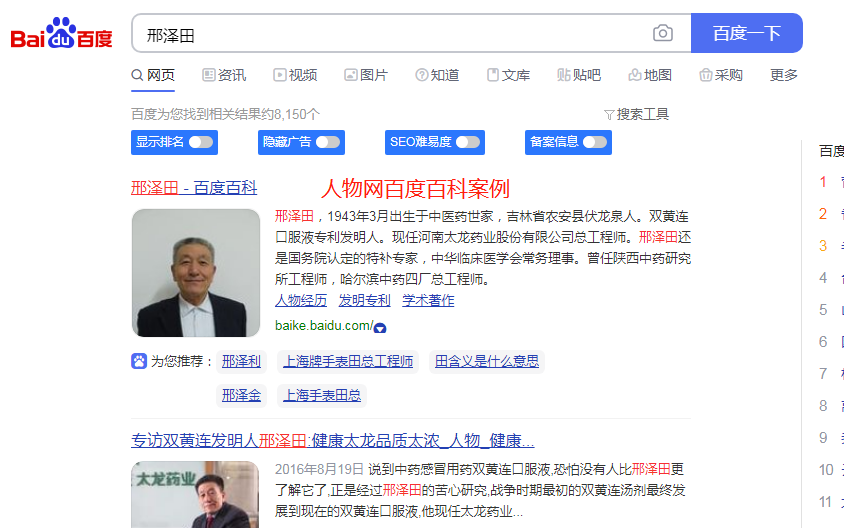Screen dimensions: 844x528
Task: Click the Baidu logo
Action: coord(61,33)
